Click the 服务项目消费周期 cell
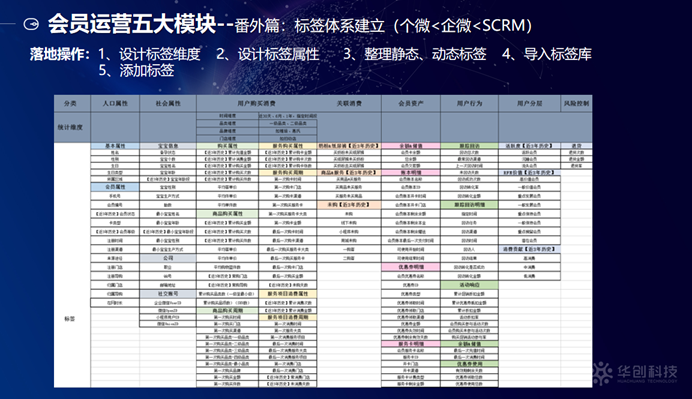The width and height of the screenshot is (692, 399). [288, 317]
